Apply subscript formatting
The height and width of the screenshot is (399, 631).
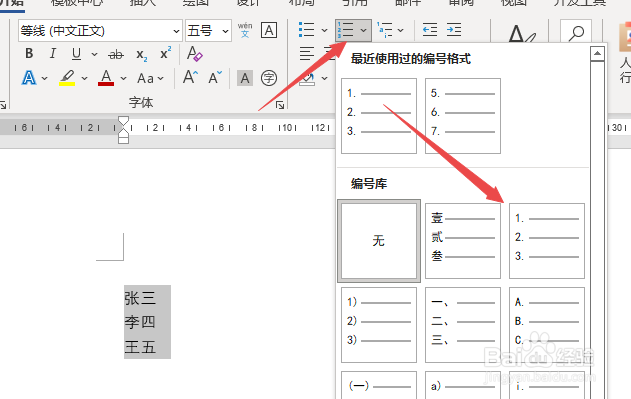coord(141,54)
